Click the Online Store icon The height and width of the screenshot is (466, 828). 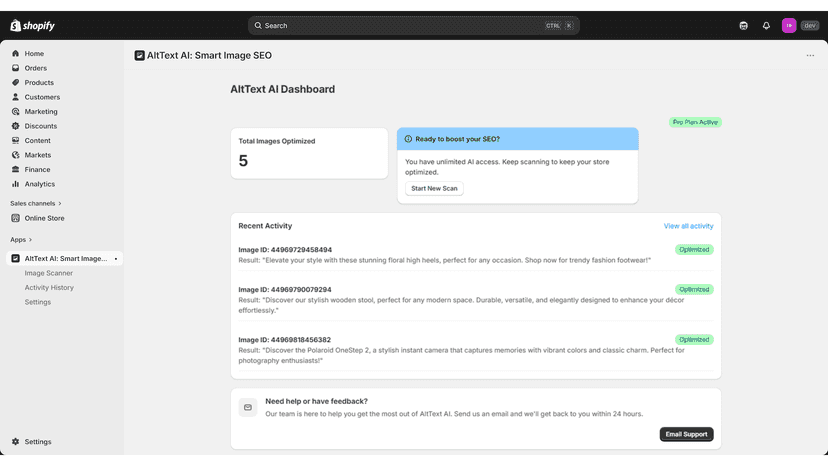click(x=15, y=218)
